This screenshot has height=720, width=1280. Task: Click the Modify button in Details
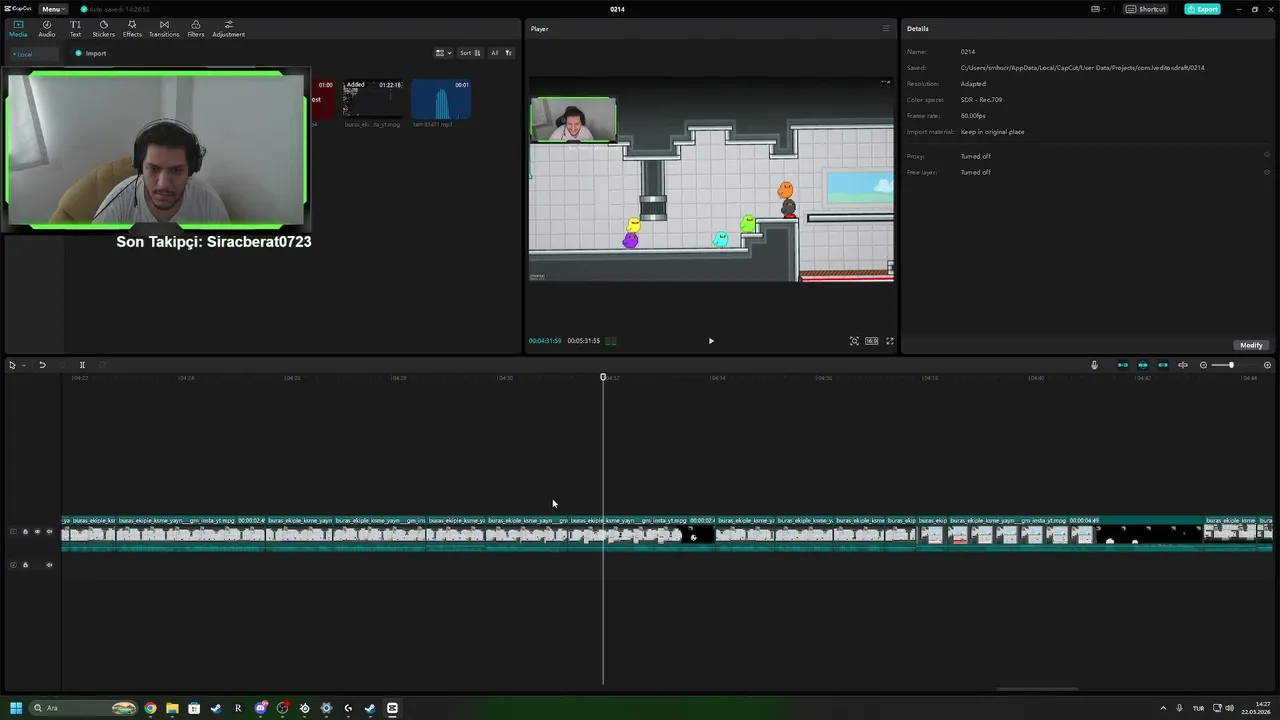click(1251, 345)
